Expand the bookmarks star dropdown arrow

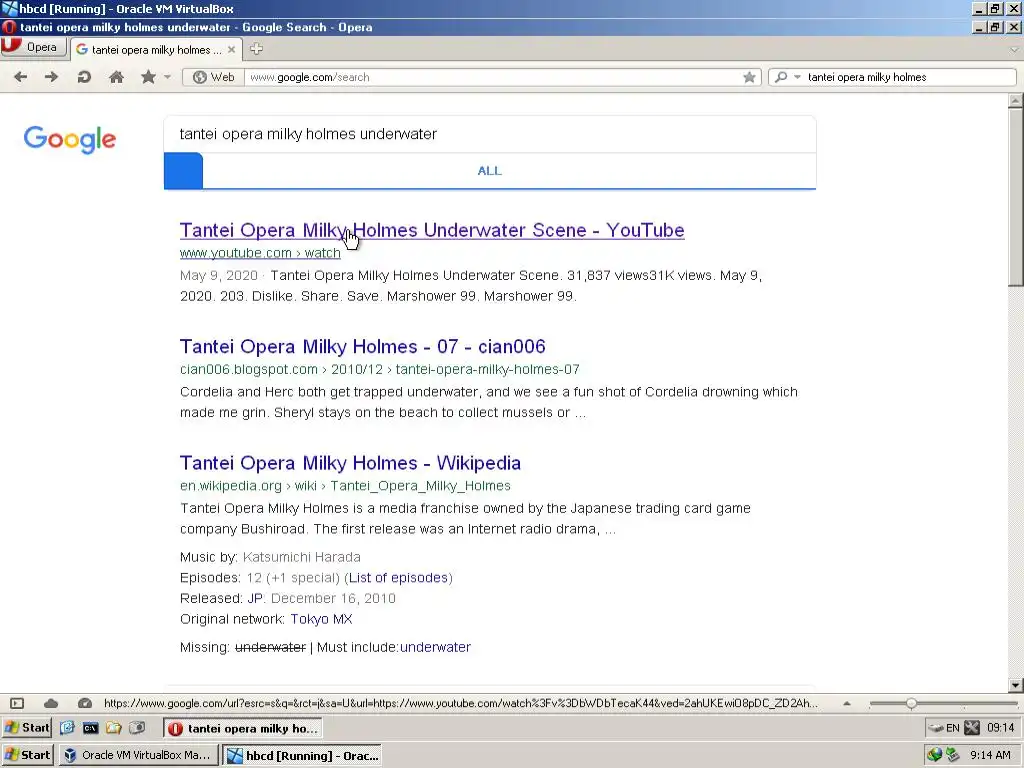click(x=168, y=77)
